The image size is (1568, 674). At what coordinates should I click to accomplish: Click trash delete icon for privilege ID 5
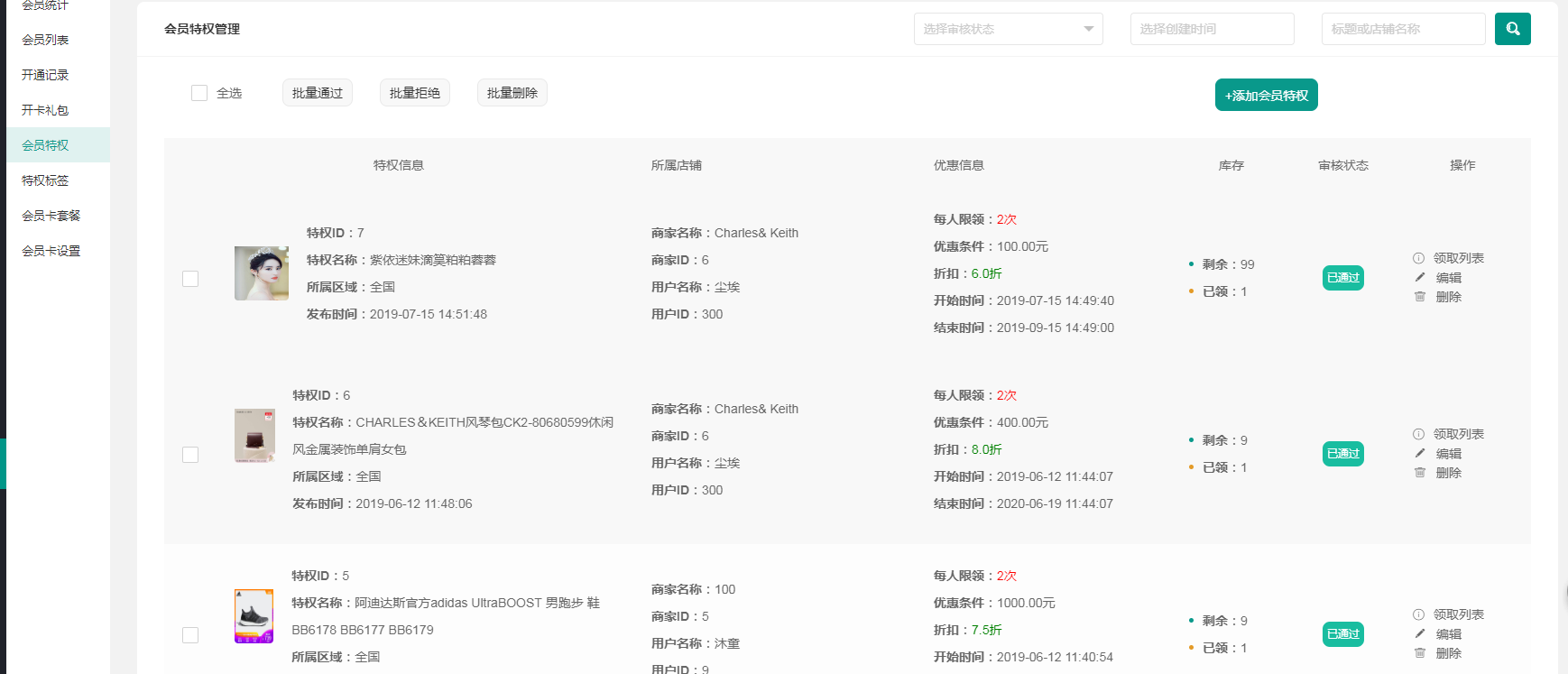point(1420,653)
